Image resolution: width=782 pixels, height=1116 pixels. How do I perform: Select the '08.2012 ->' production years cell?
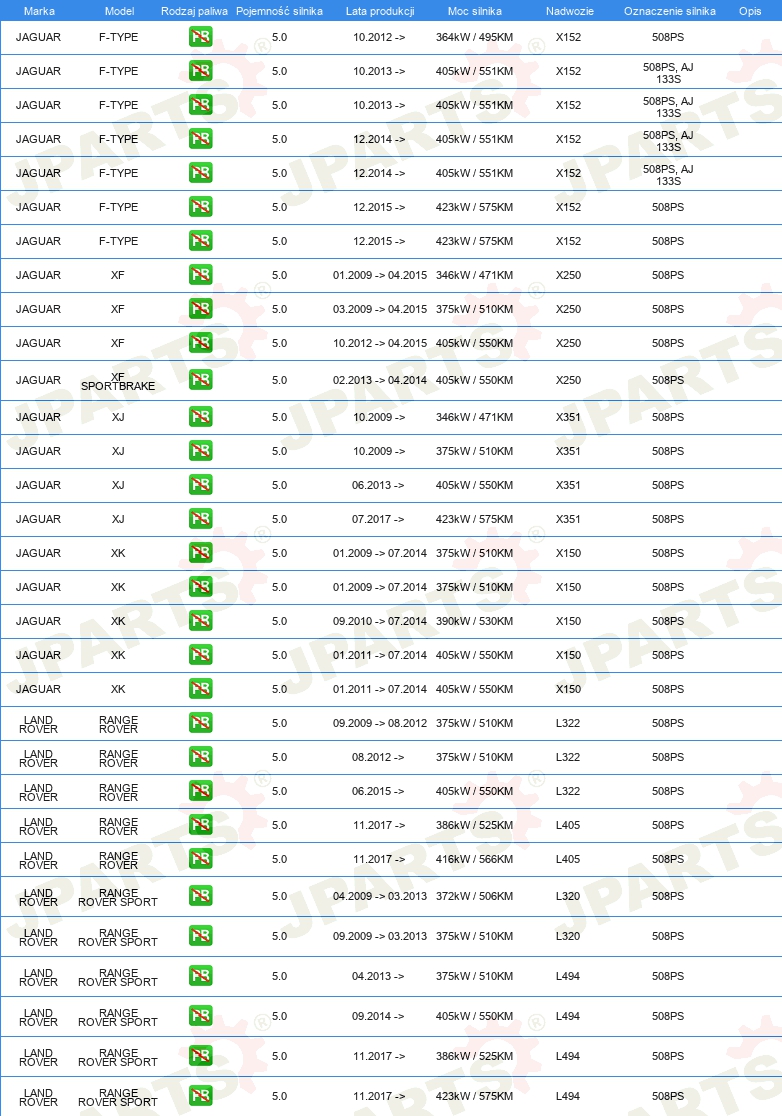(378, 757)
